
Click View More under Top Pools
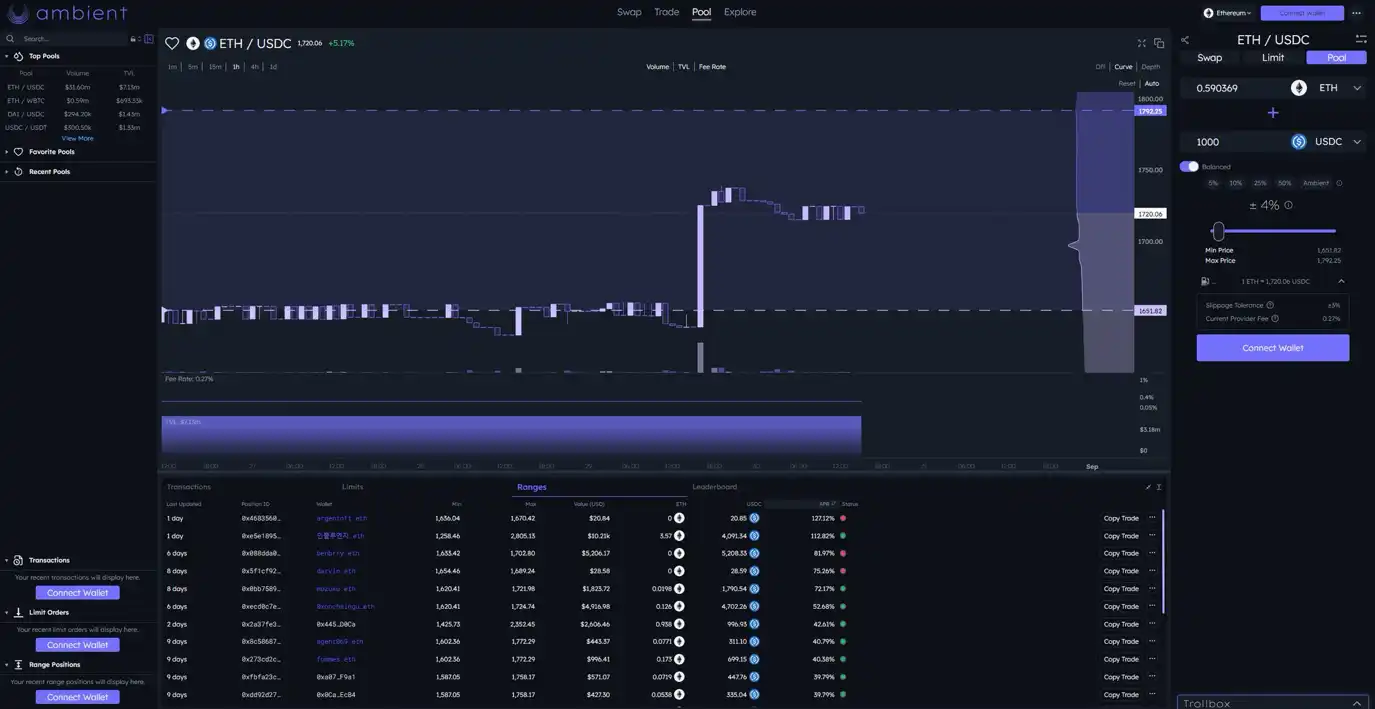tap(77, 138)
